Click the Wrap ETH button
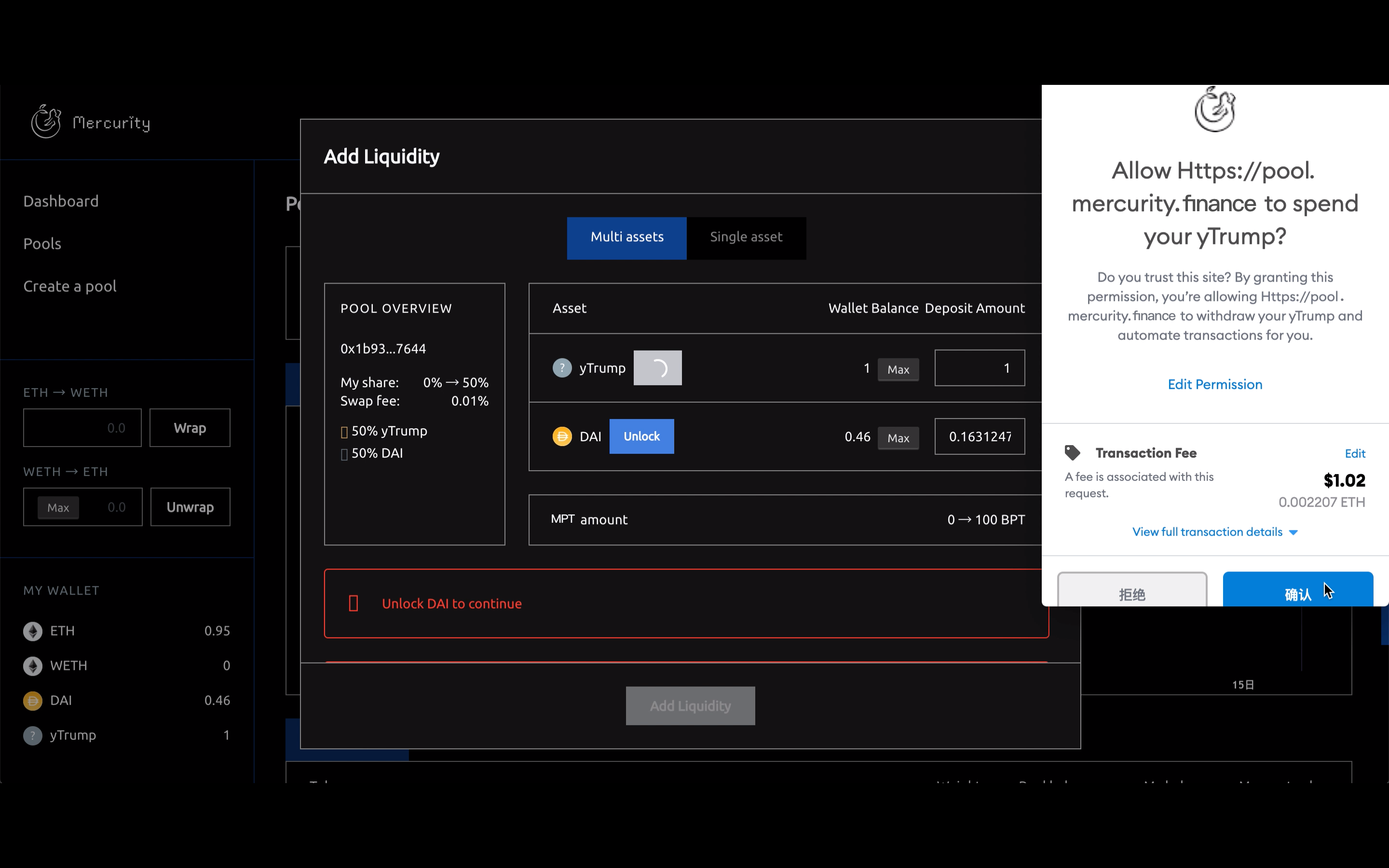Screen dimensions: 1389x868 point(190,428)
